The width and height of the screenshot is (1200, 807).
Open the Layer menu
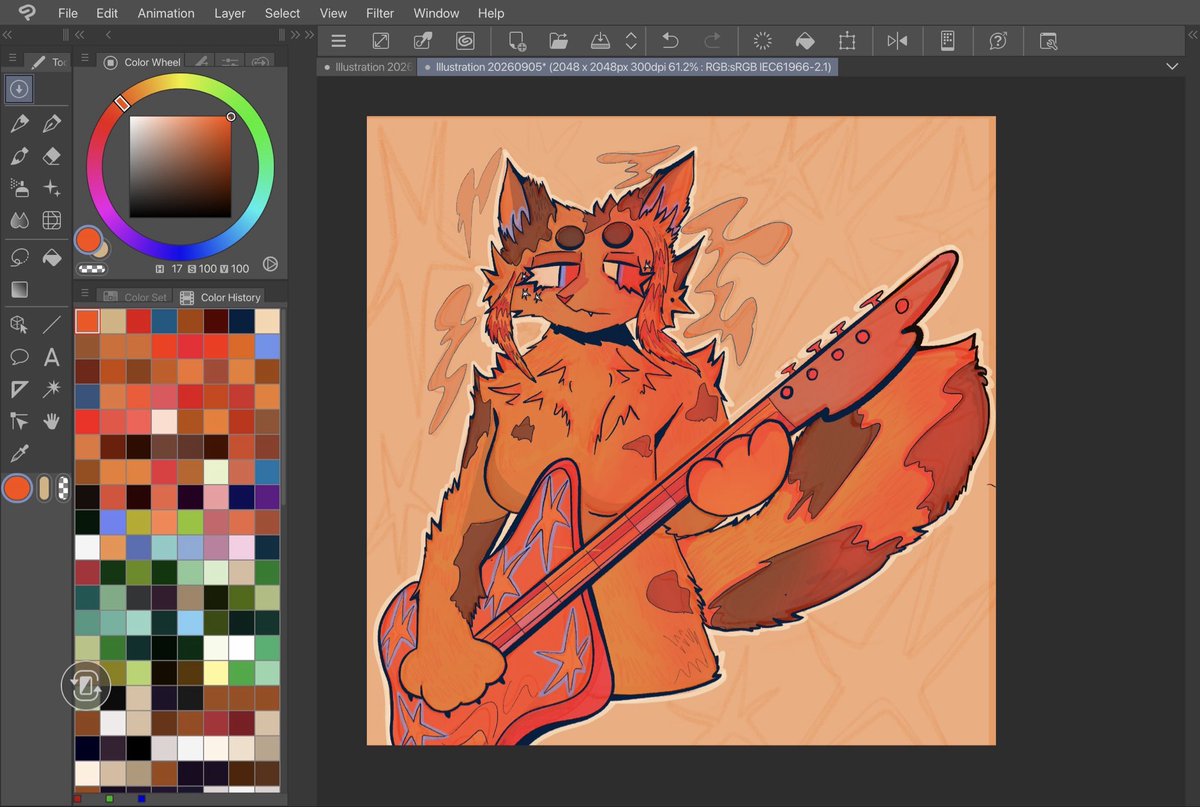pos(230,13)
